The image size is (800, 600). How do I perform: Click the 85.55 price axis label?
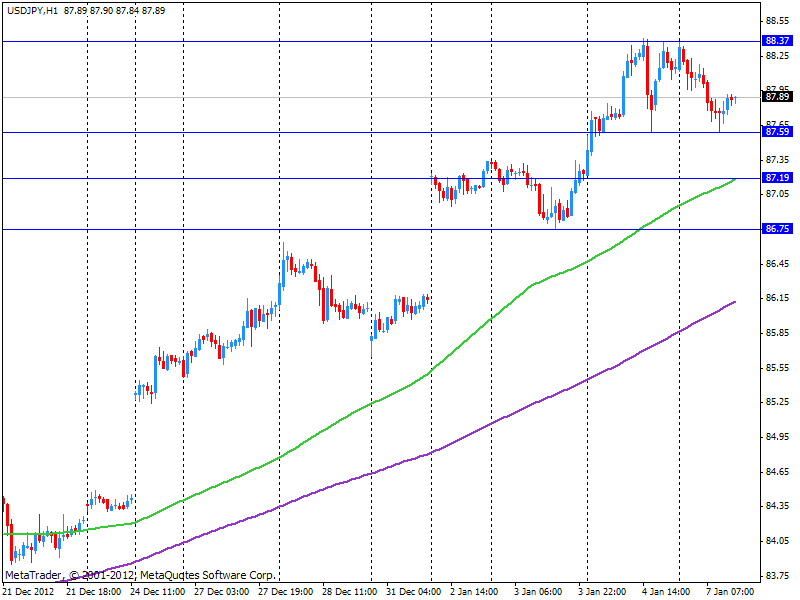778,368
